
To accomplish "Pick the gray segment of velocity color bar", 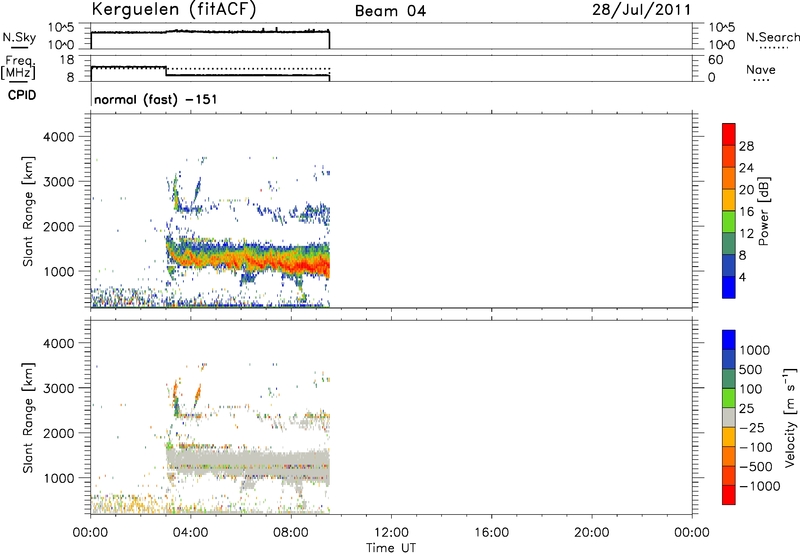I will [729, 417].
